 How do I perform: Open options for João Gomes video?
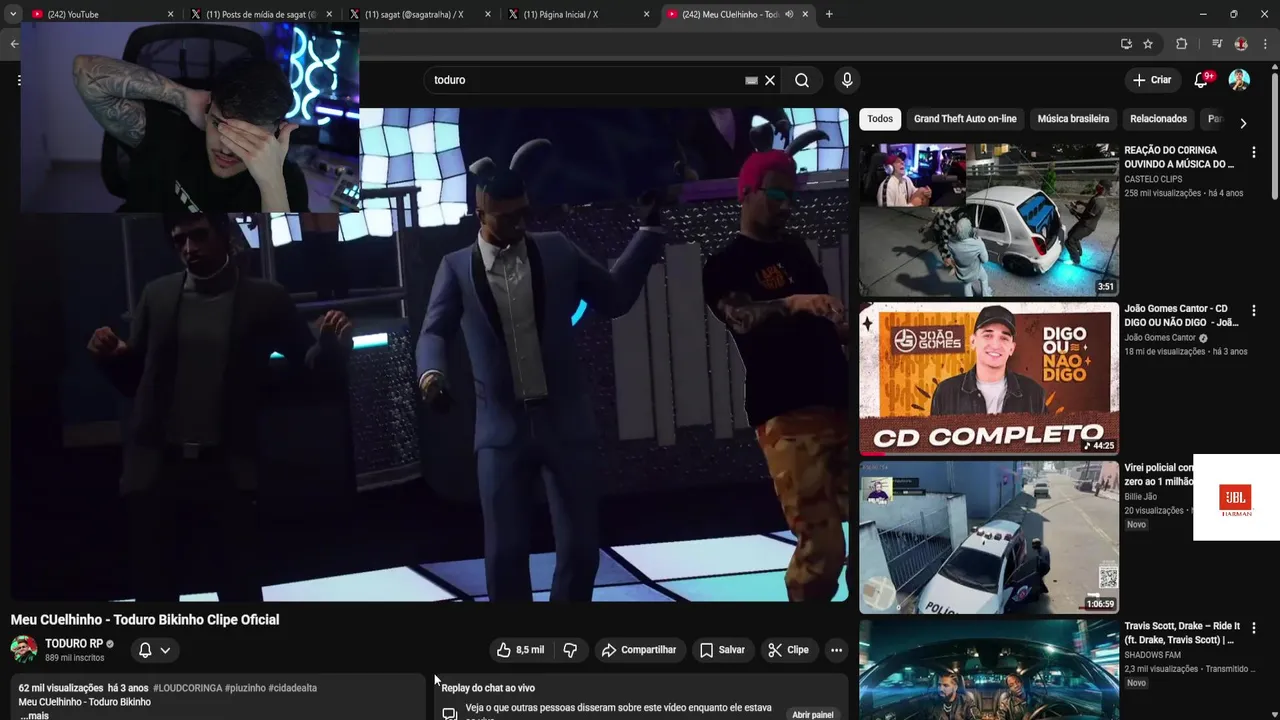click(x=1253, y=311)
